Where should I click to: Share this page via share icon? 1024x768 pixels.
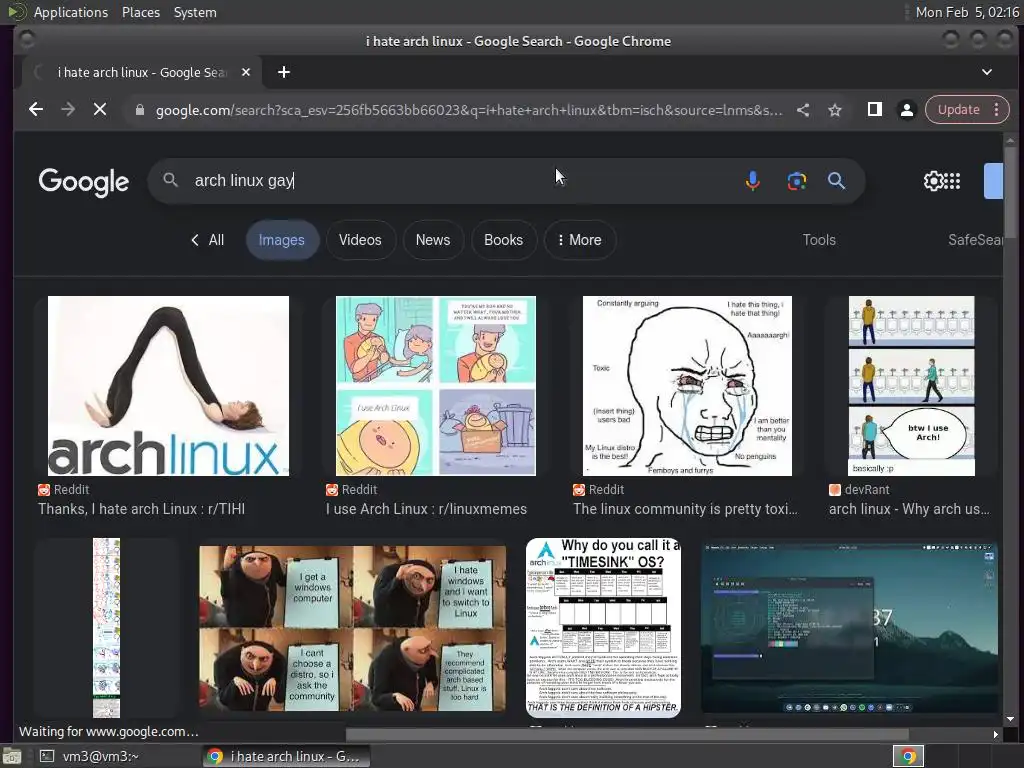click(x=803, y=110)
